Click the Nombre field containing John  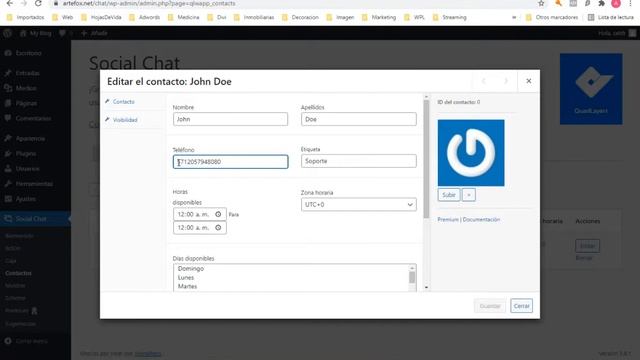coord(230,119)
